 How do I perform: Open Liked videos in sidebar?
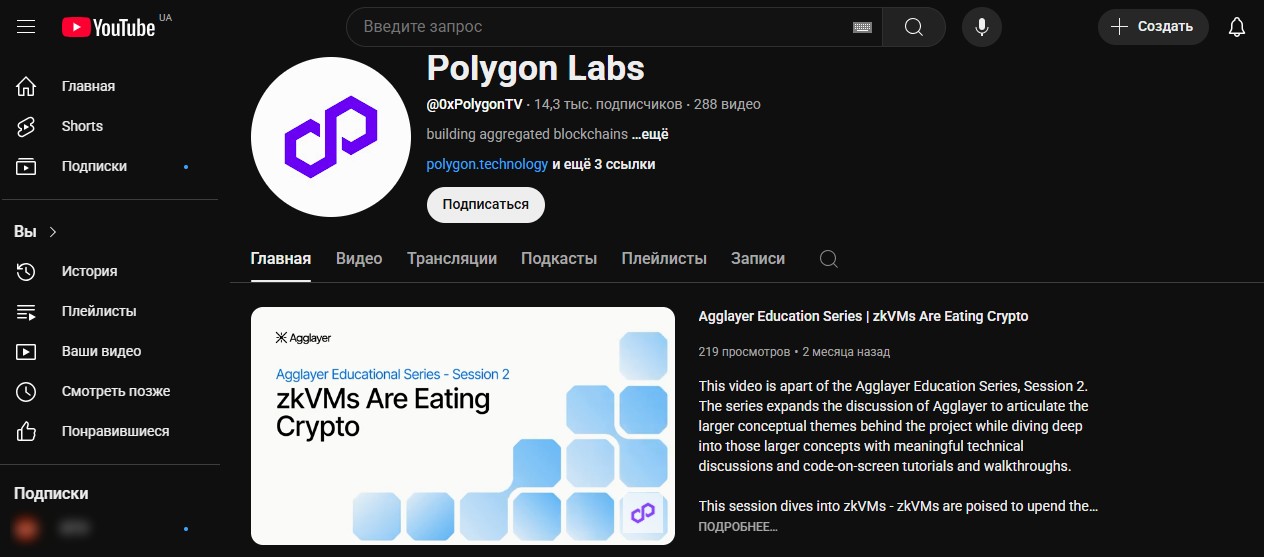click(115, 431)
